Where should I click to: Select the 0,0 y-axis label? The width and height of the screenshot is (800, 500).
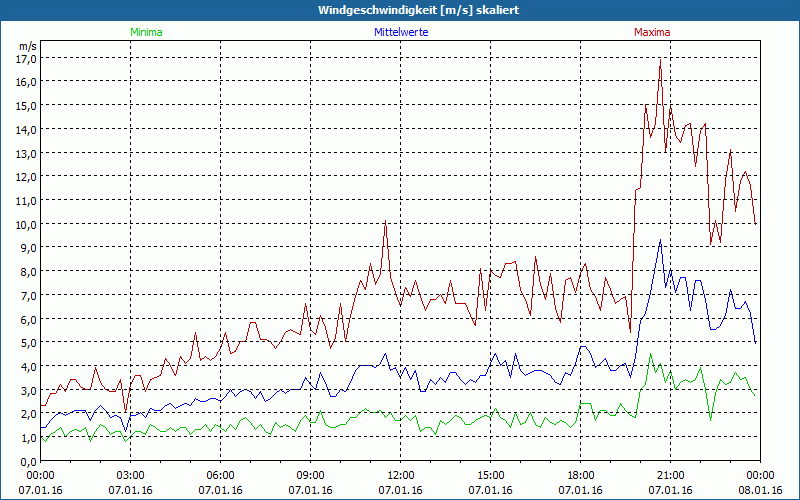point(27,462)
